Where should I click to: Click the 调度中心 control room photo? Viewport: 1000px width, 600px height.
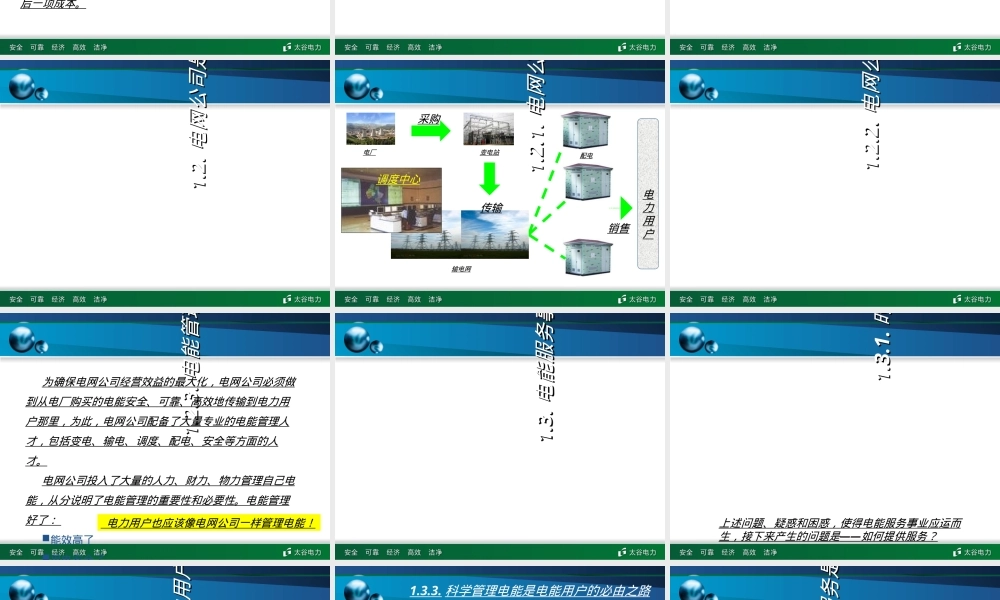[x=391, y=200]
